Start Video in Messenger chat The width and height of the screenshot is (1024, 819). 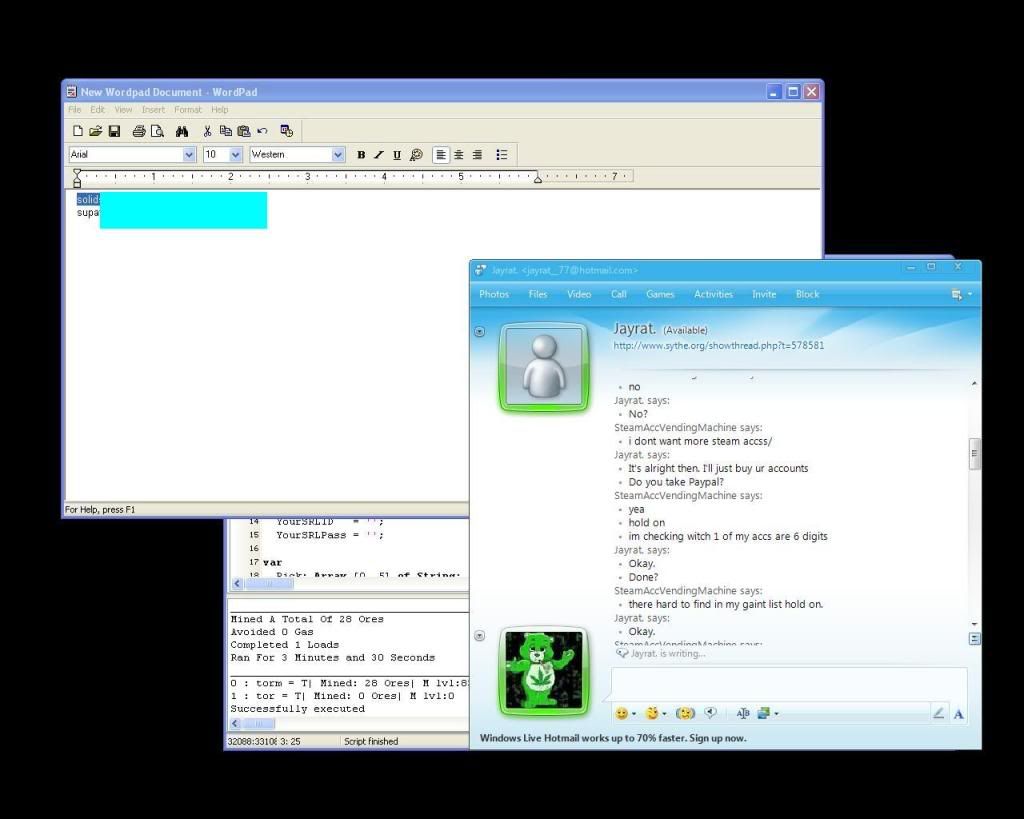(x=579, y=295)
